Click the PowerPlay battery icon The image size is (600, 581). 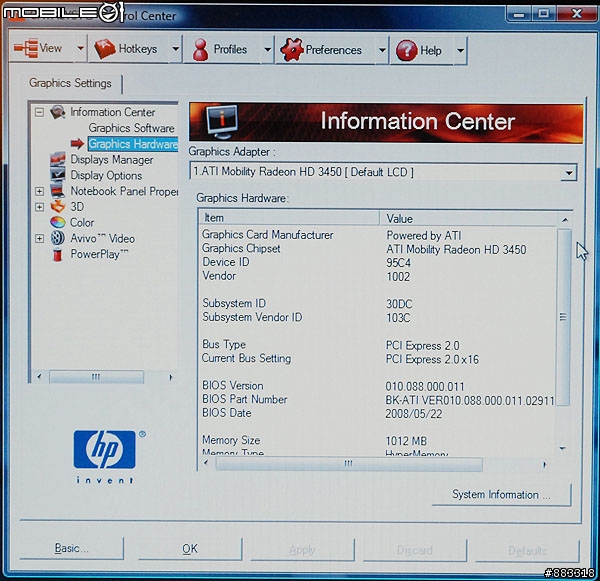pos(57,254)
